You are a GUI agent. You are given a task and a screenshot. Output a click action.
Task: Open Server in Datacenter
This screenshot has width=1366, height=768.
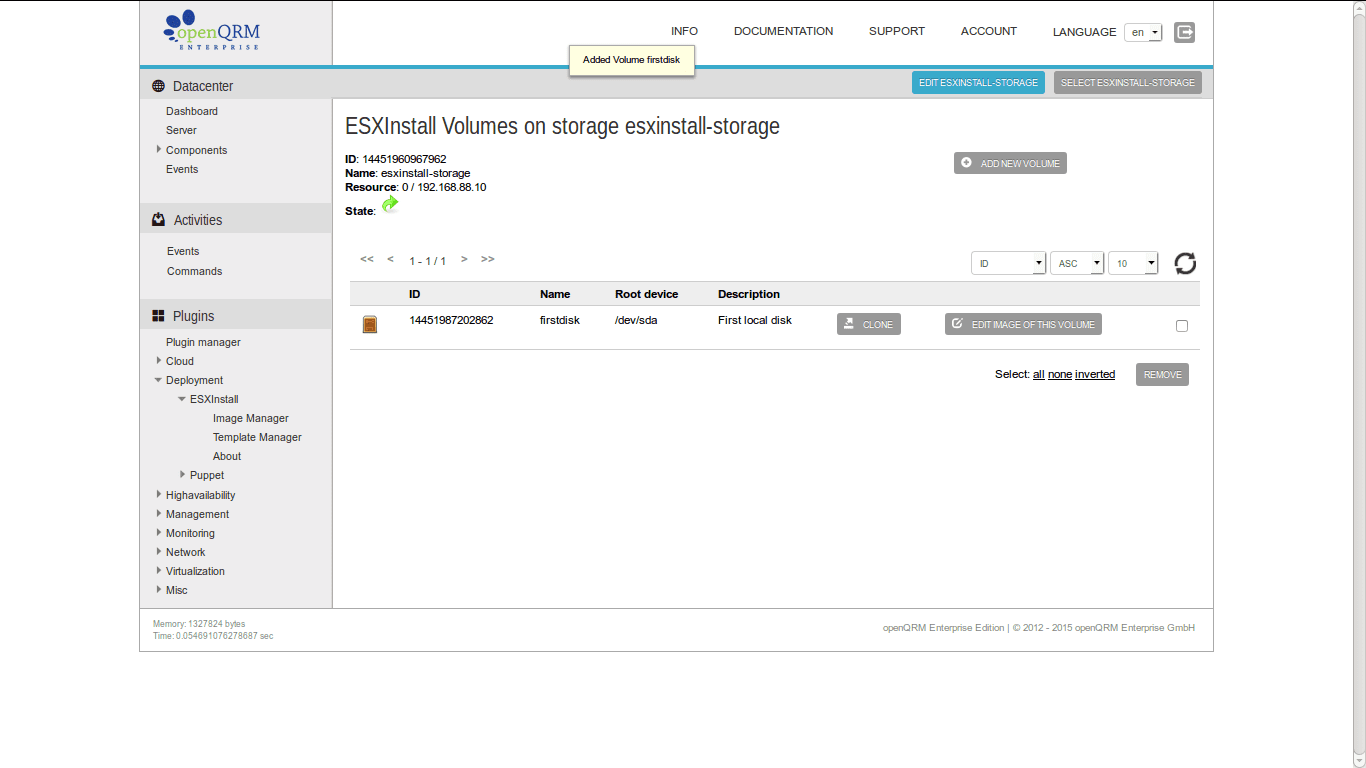tap(181, 130)
